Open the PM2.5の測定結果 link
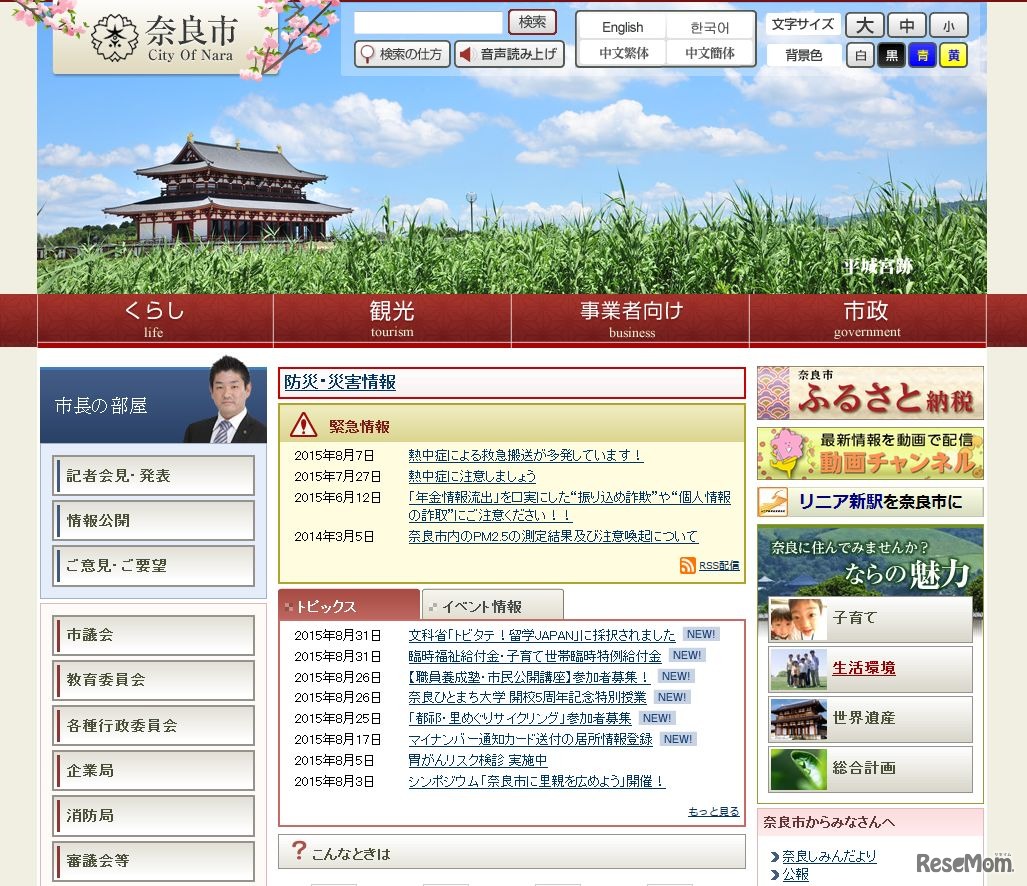 pos(553,536)
